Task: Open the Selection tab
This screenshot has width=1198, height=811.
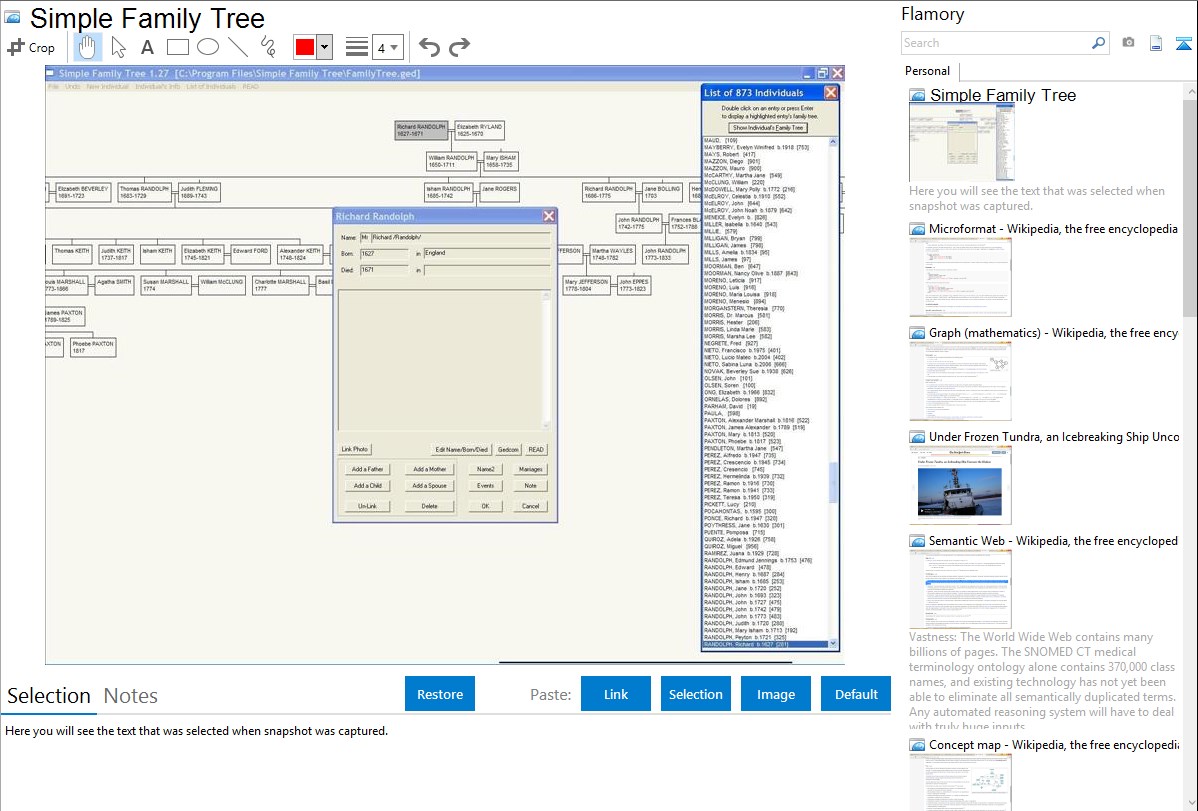Action: [48, 696]
